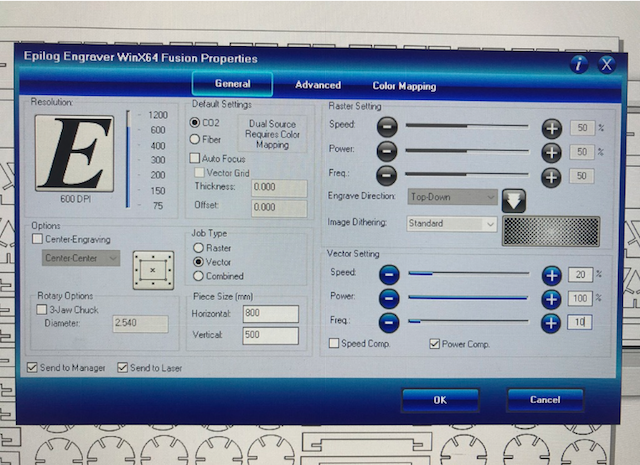
Task: Increase Raster Power with plus button
Action: (551, 153)
